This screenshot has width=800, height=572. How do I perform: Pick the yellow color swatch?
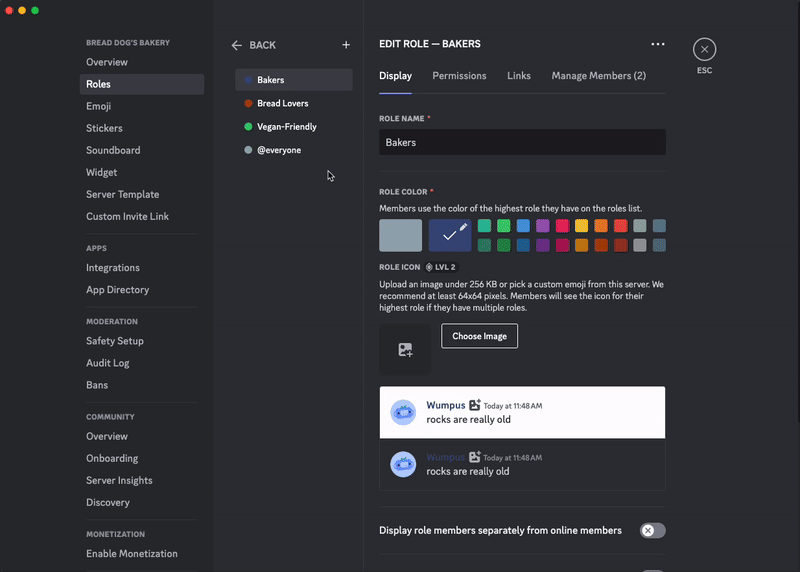582,226
